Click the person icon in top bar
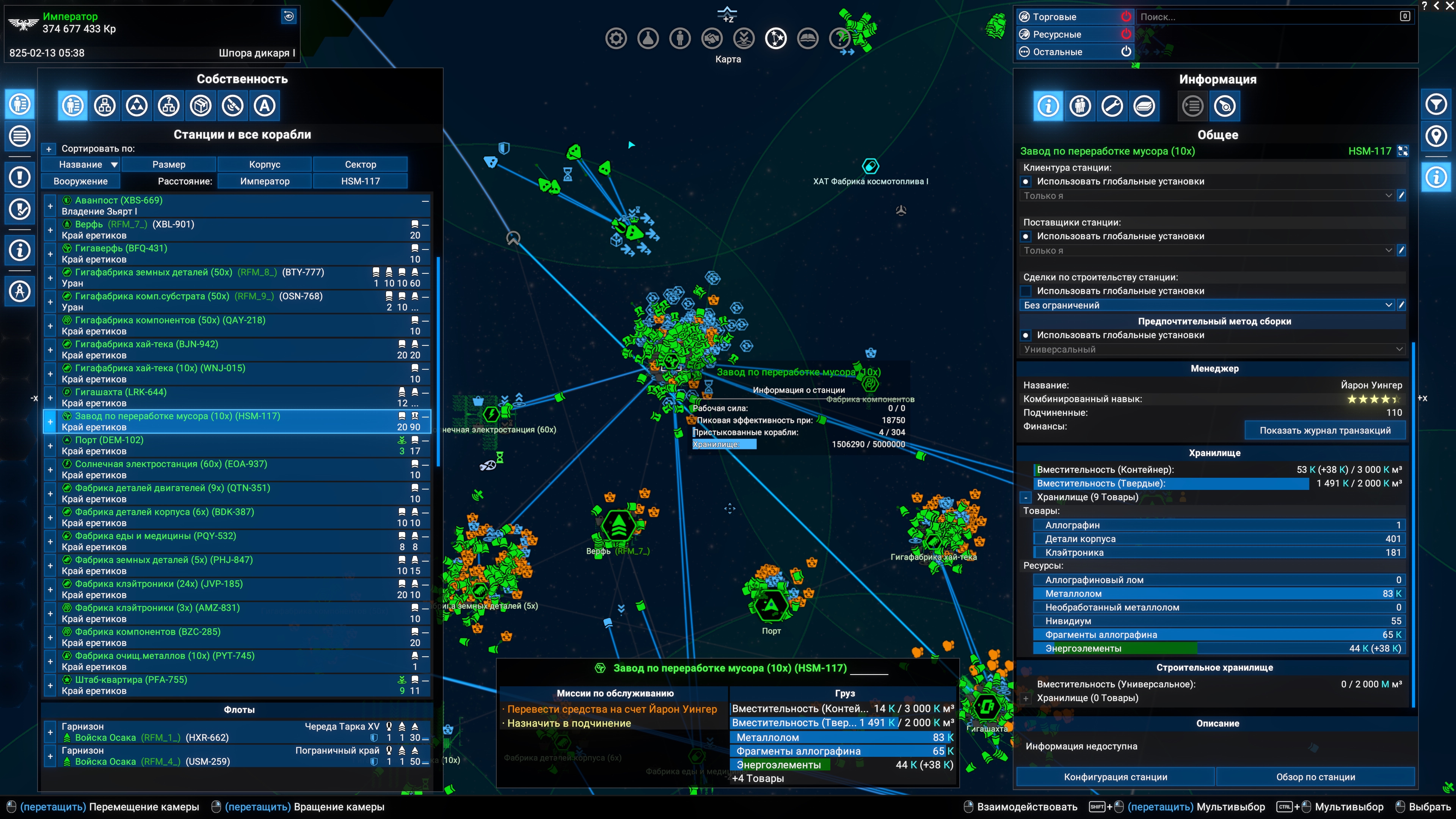Image resolution: width=1456 pixels, height=819 pixels. point(680,38)
